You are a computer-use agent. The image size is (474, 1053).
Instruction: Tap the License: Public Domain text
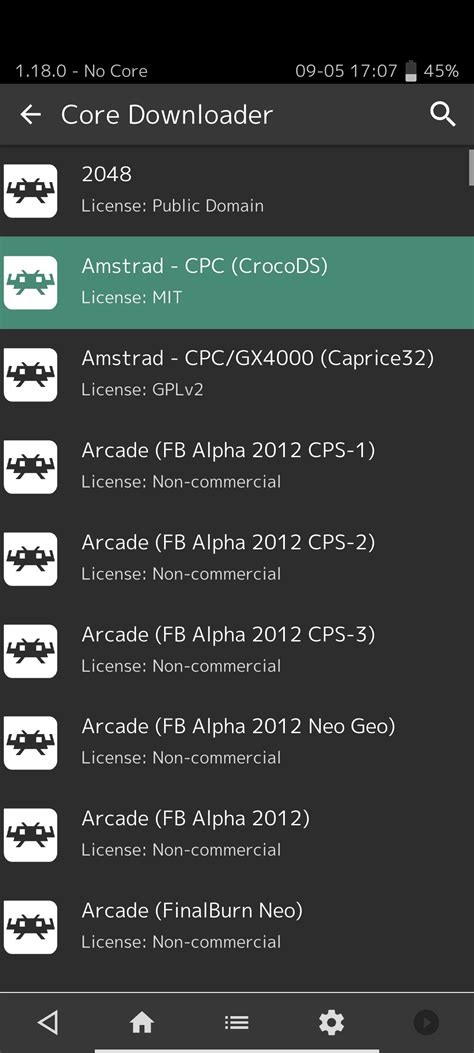(x=173, y=205)
